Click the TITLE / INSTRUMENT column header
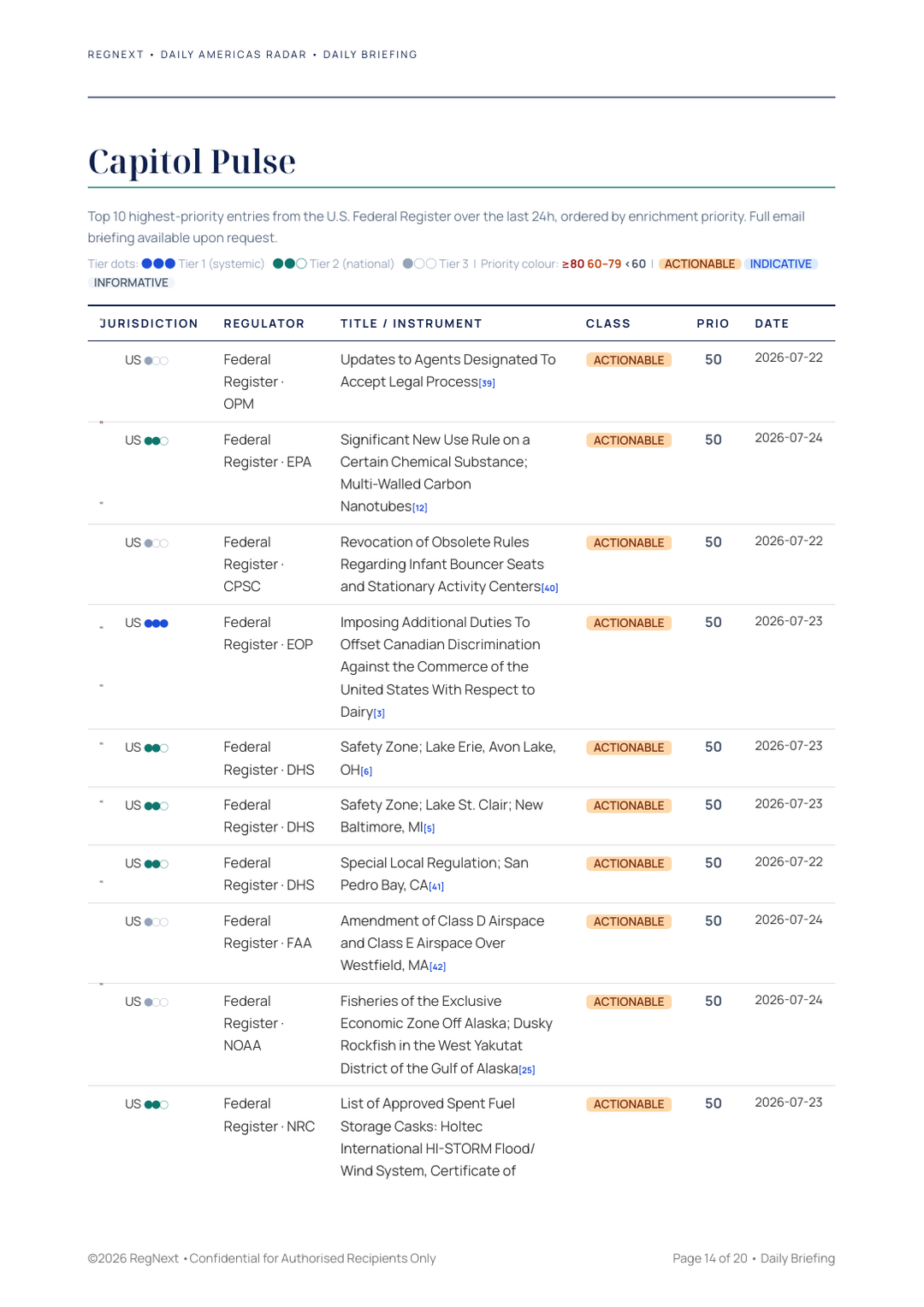Image resolution: width=924 pixels, height=1307 pixels. 412,323
